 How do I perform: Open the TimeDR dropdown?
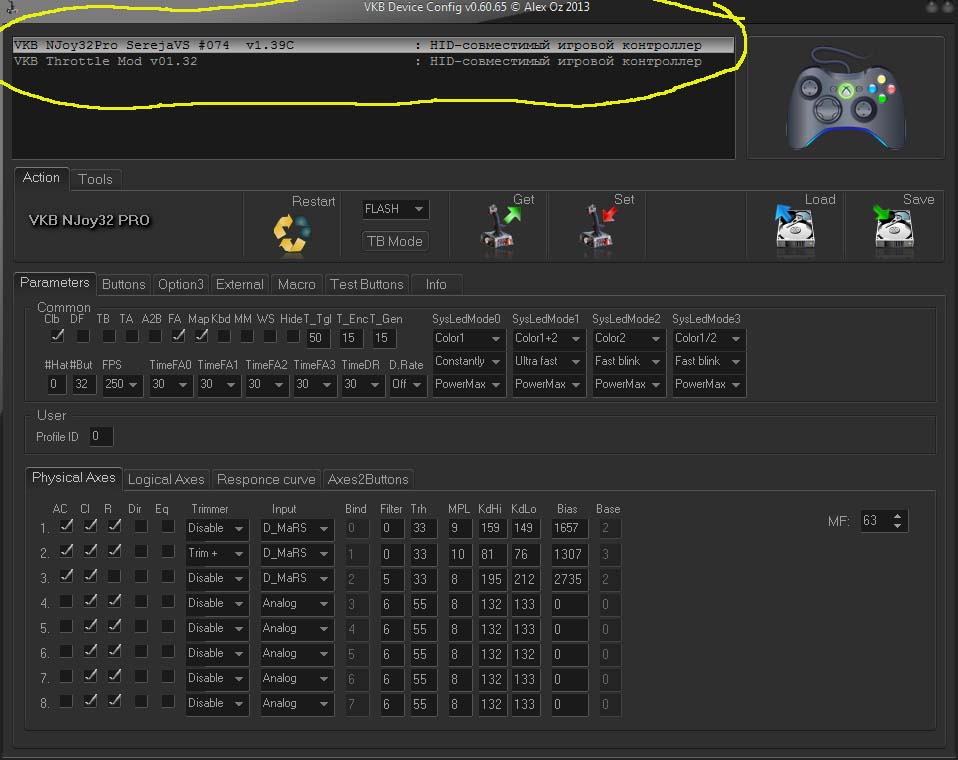(362, 384)
